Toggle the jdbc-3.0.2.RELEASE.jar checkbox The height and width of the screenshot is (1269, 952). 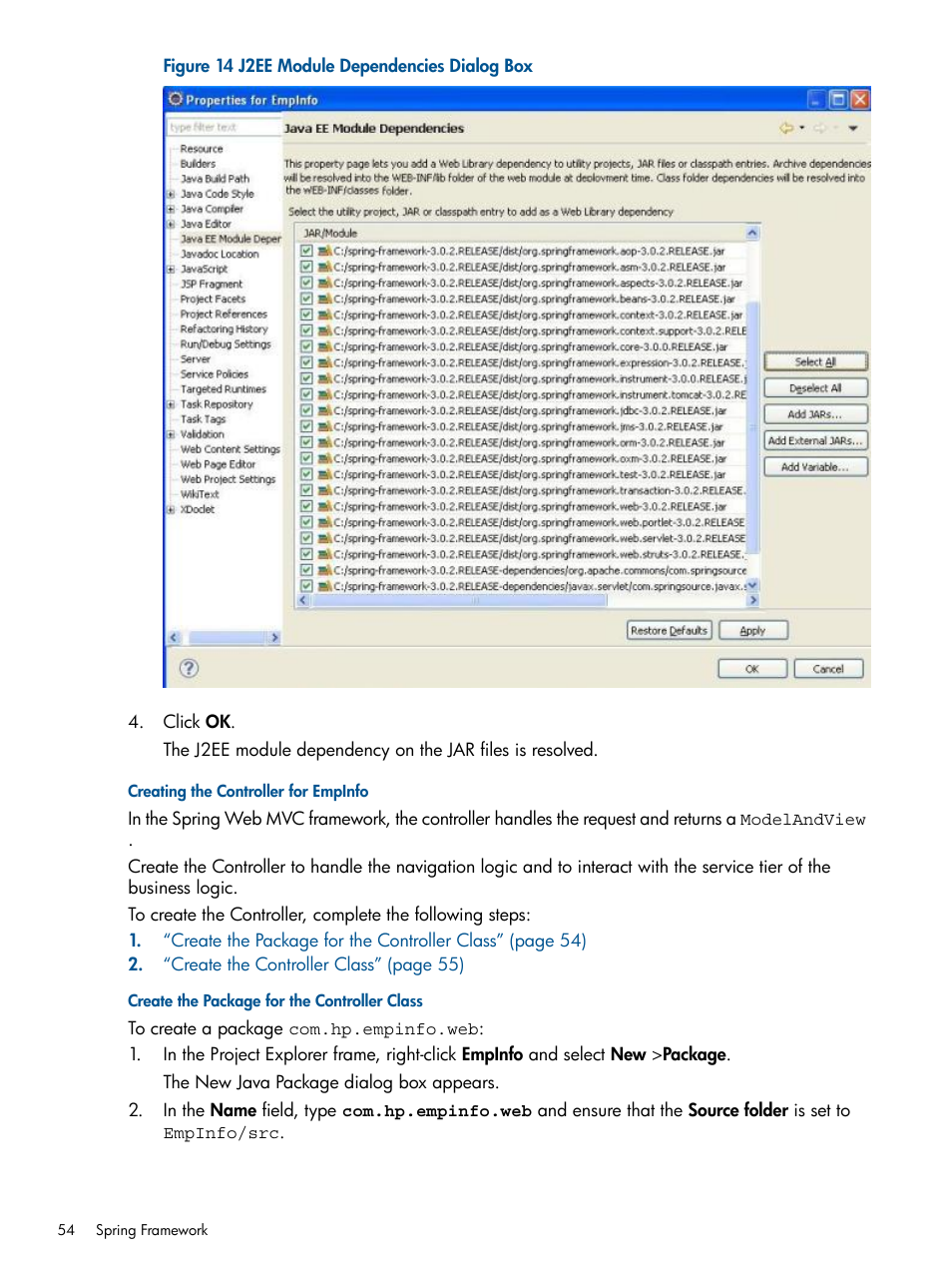[x=307, y=410]
